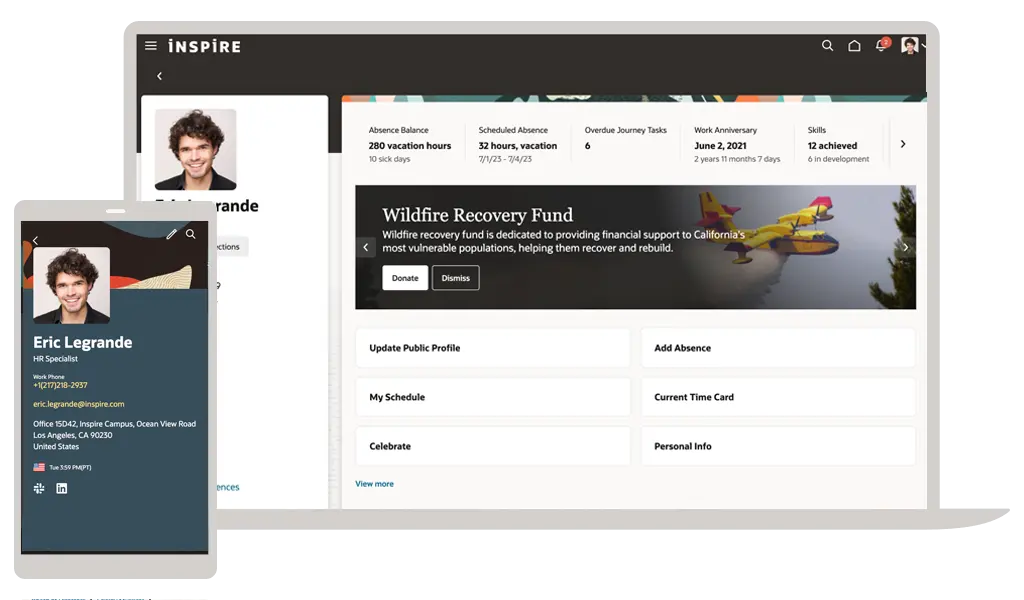Viewport: 1024px width, 600px height.
Task: Go back using desktop back arrow
Action: (159, 76)
